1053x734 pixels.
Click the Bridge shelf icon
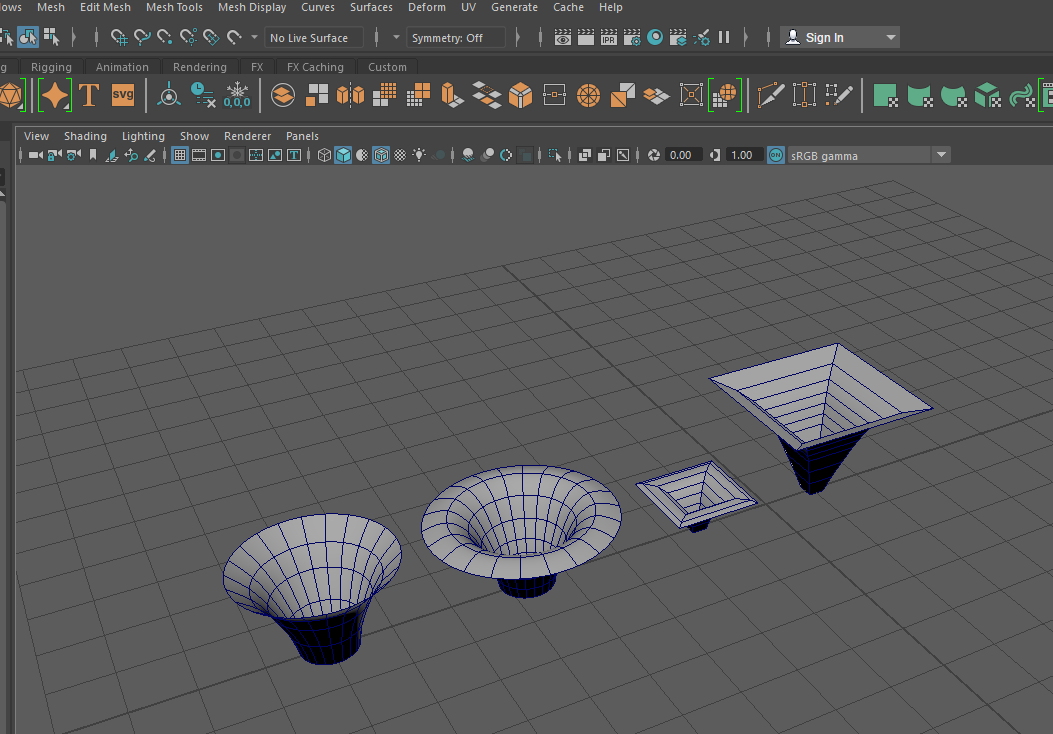tap(487, 95)
